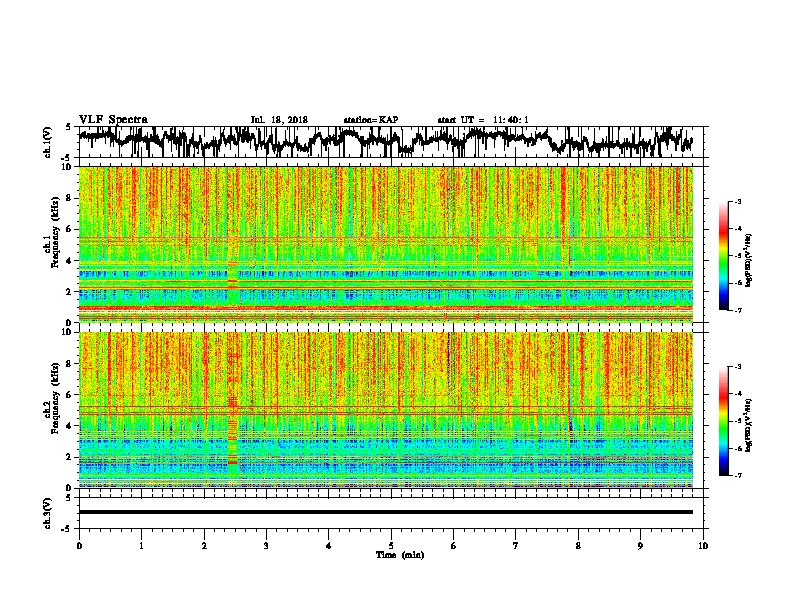The height and width of the screenshot is (612, 792).
Task: Click the flat black ch.3 voltage trace
Action: click(x=385, y=512)
